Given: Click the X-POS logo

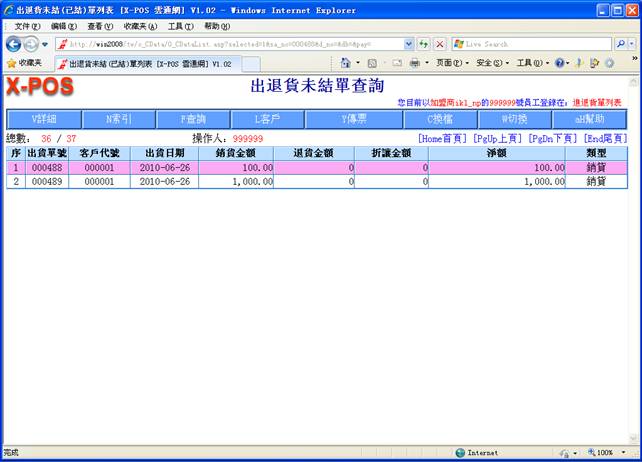Looking at the screenshot, I should coord(40,87).
